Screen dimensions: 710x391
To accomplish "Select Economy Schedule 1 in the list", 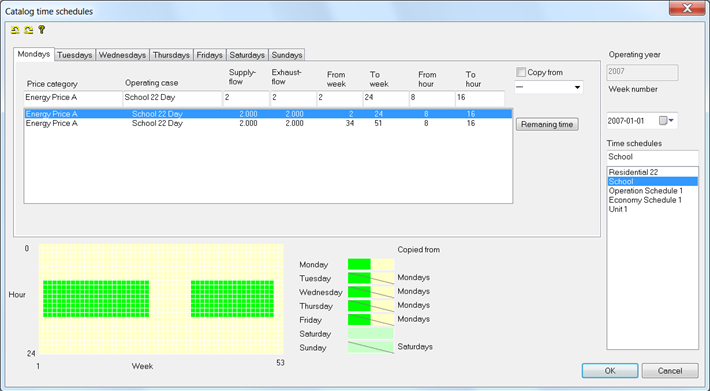I will click(652, 200).
